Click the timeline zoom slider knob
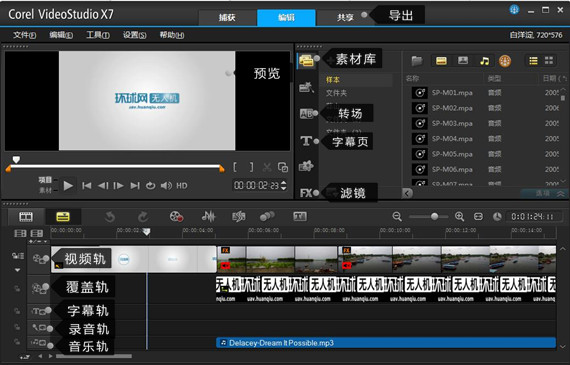This screenshot has height=365, width=570. pyautogui.click(x=434, y=217)
